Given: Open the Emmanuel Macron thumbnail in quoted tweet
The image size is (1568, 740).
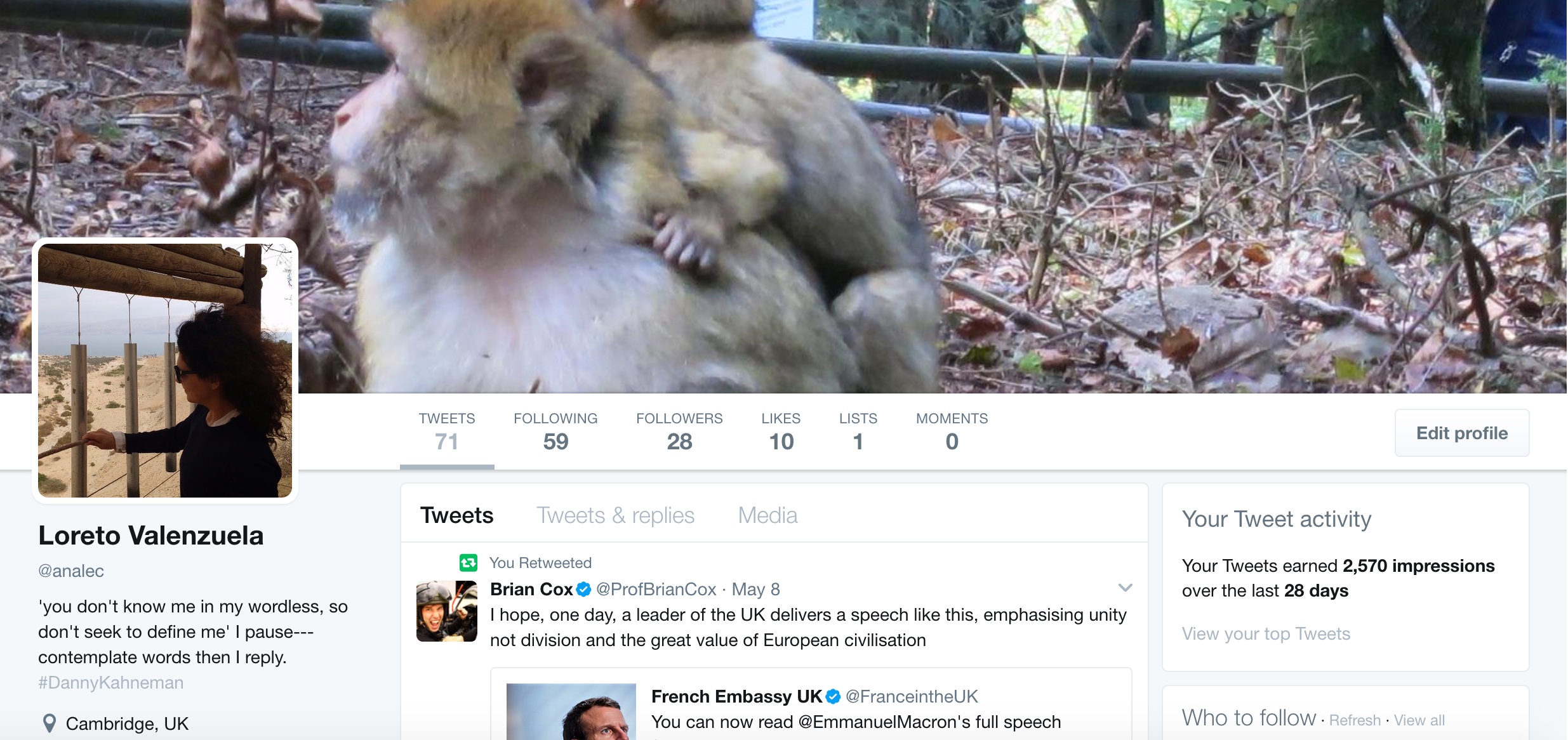Looking at the screenshot, I should (x=571, y=711).
